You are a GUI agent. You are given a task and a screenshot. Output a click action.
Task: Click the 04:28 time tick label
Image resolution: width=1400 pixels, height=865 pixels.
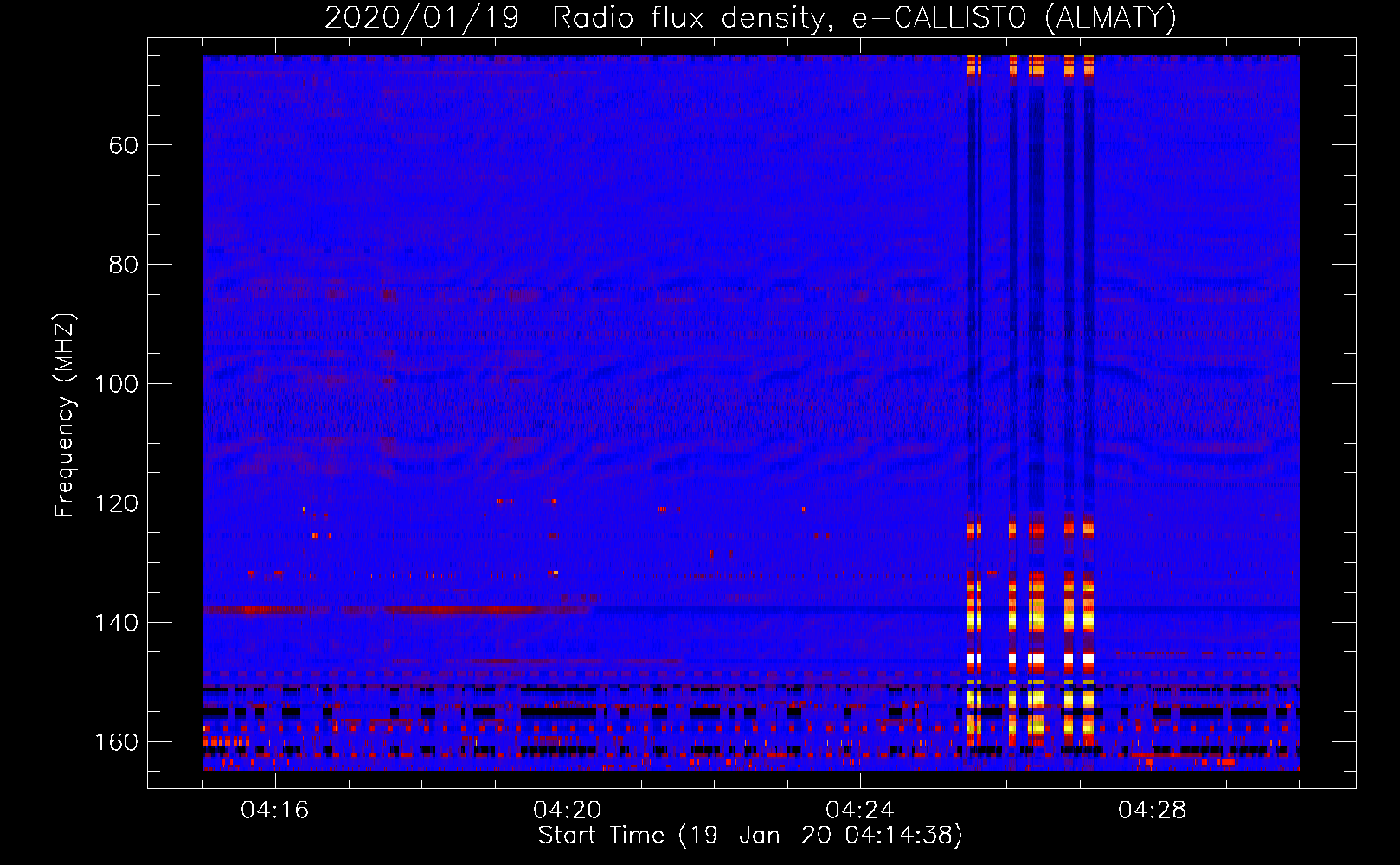(x=1153, y=811)
